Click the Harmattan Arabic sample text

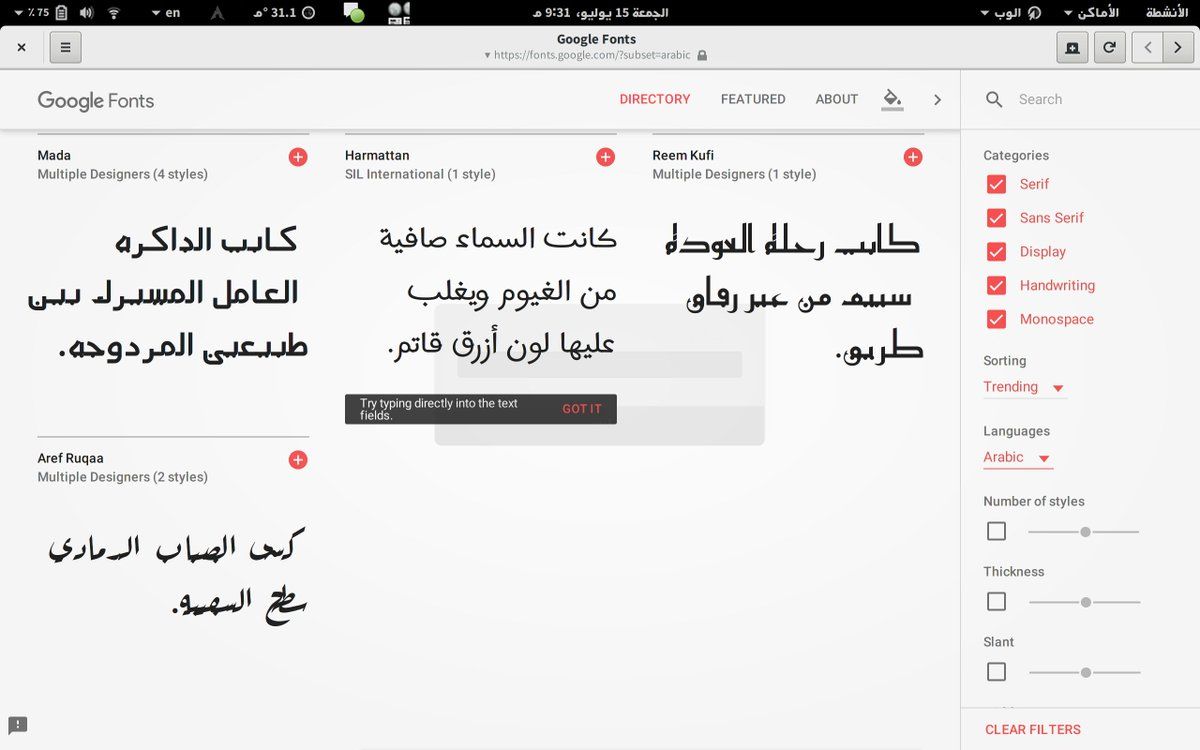[x=501, y=292]
